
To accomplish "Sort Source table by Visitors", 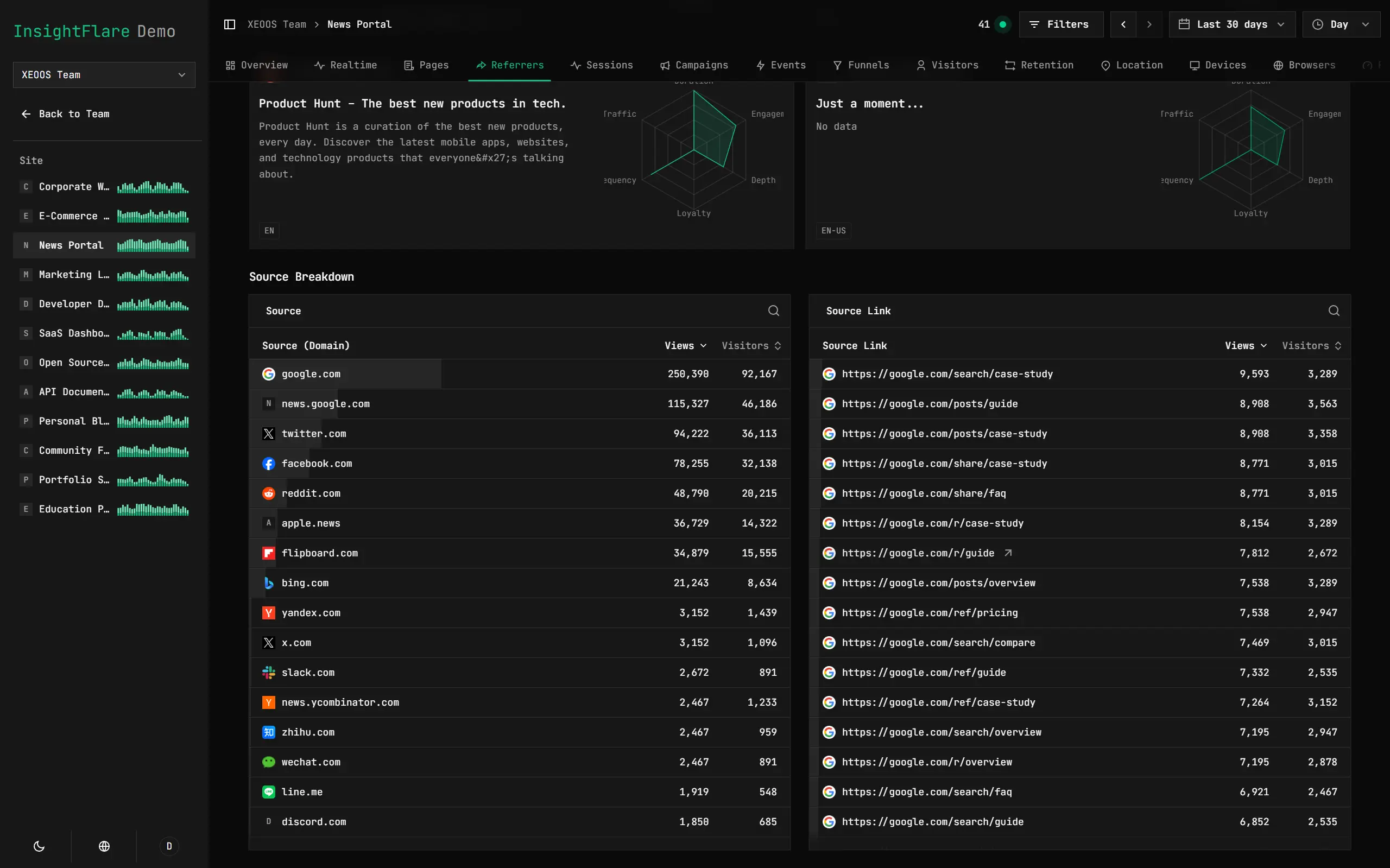I will click(x=751, y=346).
